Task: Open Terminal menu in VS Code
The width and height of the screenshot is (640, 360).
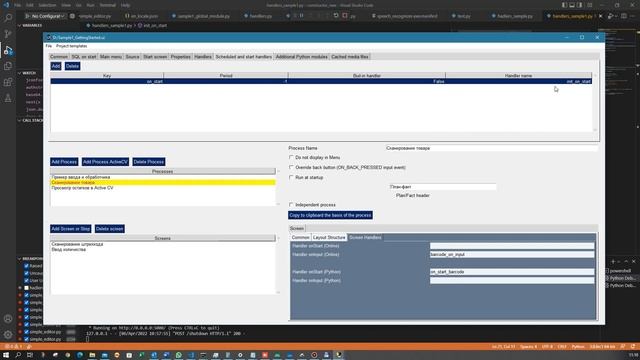Action: point(107,5)
